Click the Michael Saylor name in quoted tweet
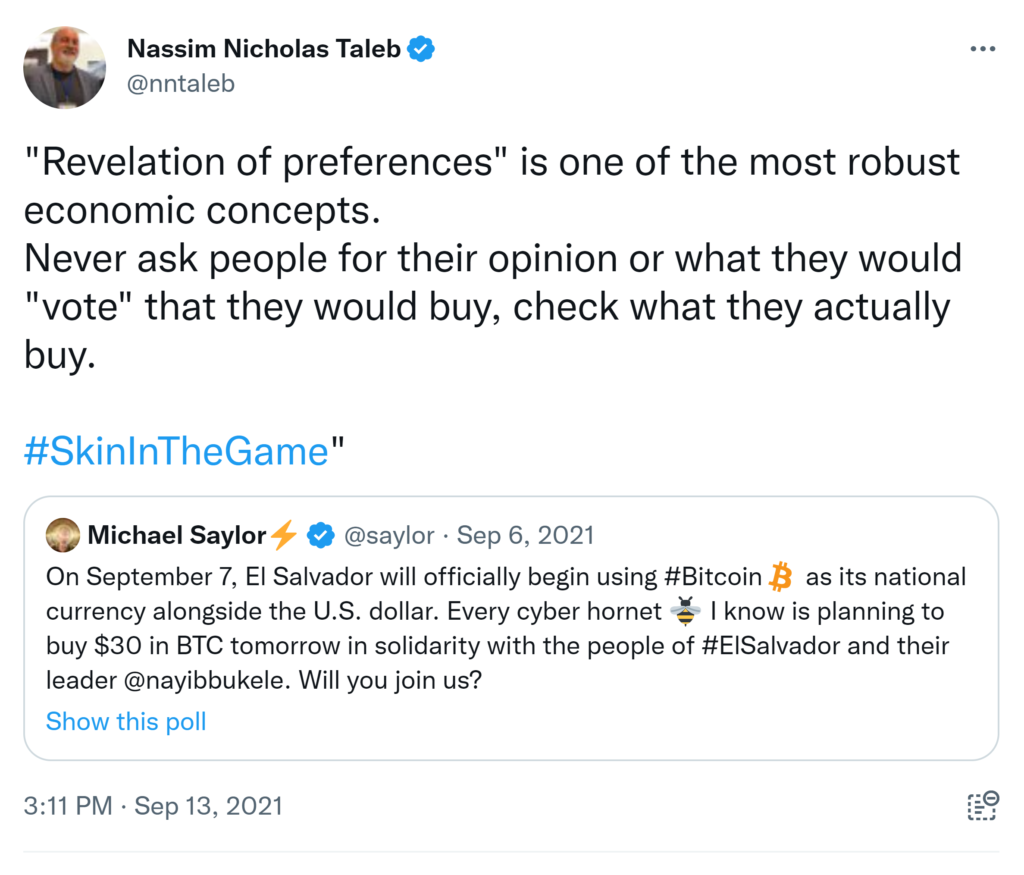 click(176, 535)
